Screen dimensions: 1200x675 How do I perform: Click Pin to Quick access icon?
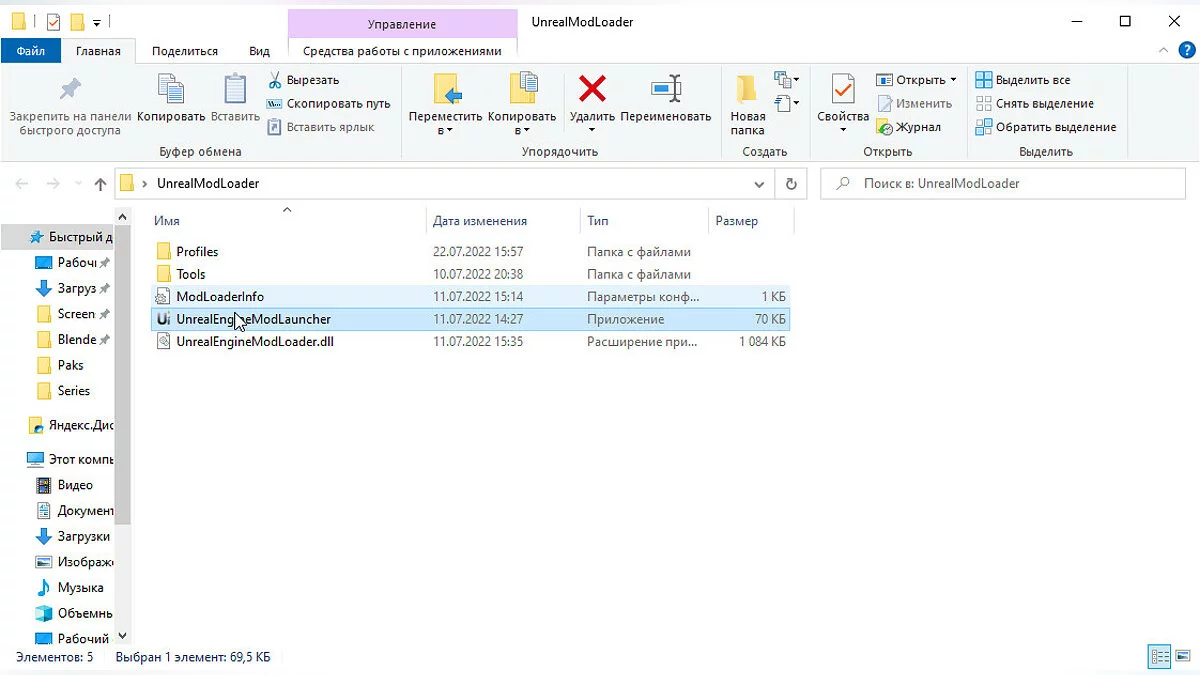[x=69, y=90]
